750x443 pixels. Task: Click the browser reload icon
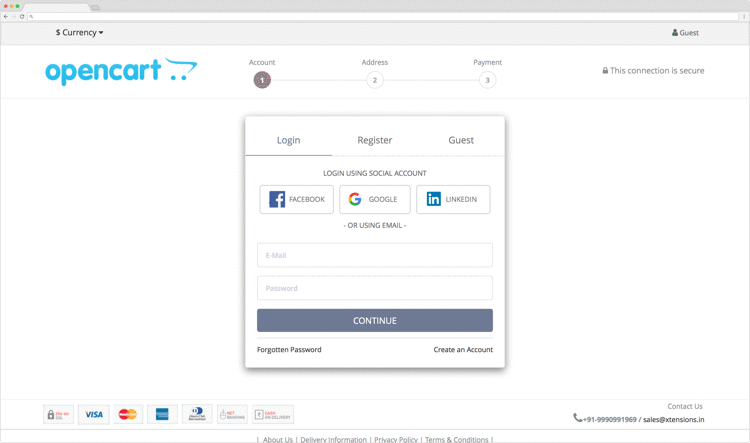22,16
